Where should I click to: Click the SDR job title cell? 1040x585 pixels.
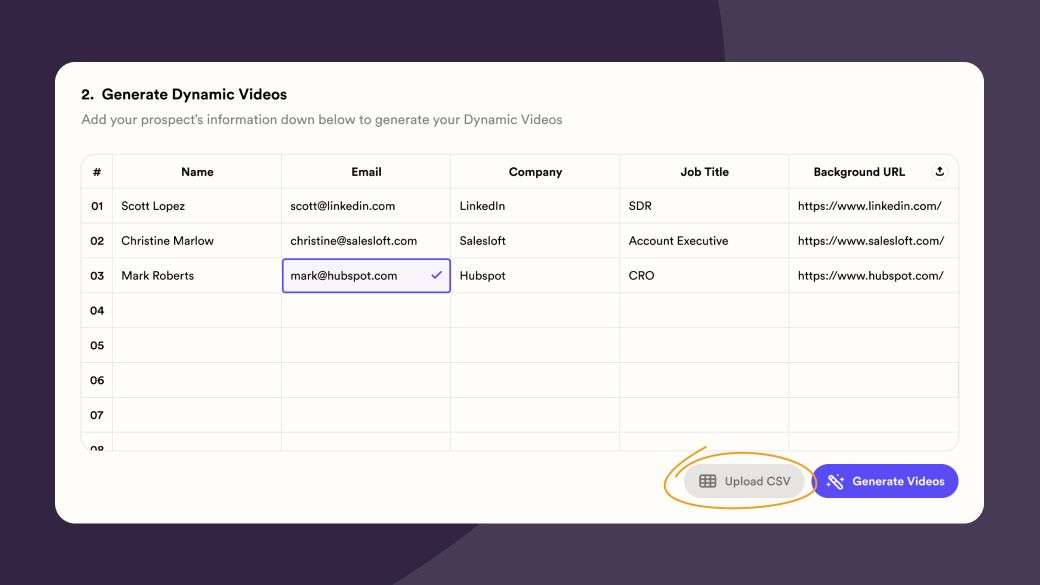704,206
